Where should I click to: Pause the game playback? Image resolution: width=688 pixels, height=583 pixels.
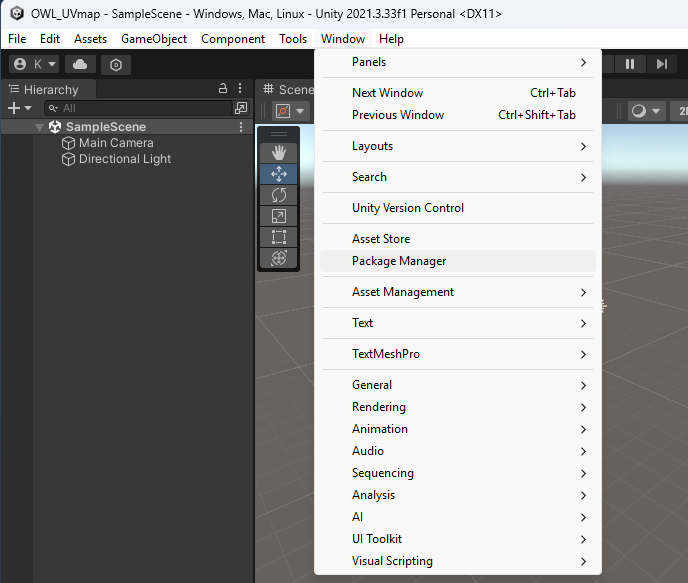(630, 64)
